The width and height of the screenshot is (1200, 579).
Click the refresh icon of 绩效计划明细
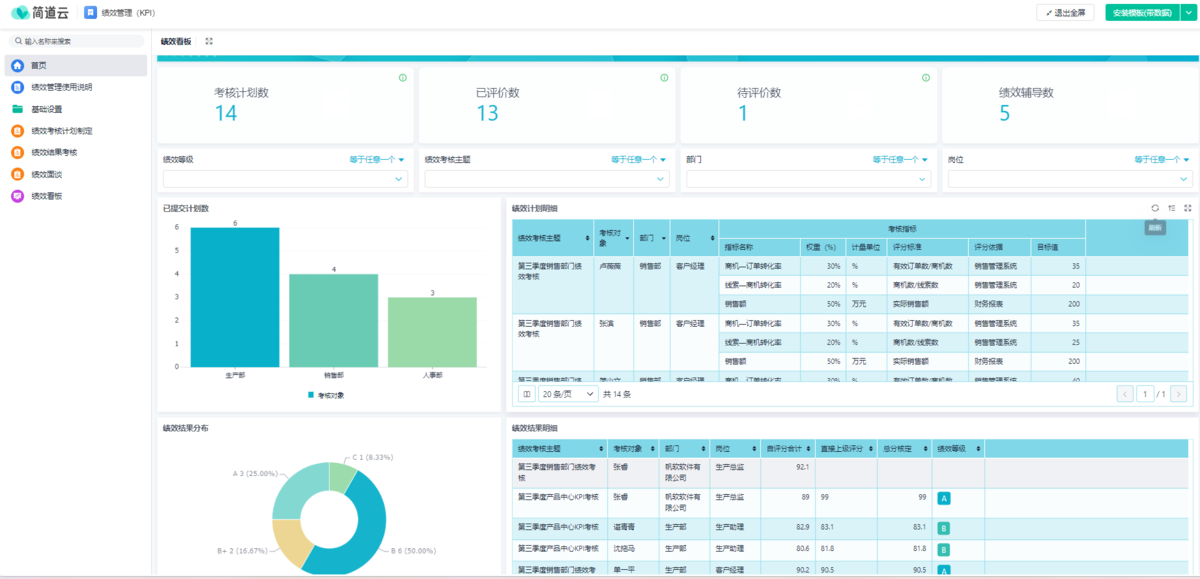pyautogui.click(x=1155, y=208)
